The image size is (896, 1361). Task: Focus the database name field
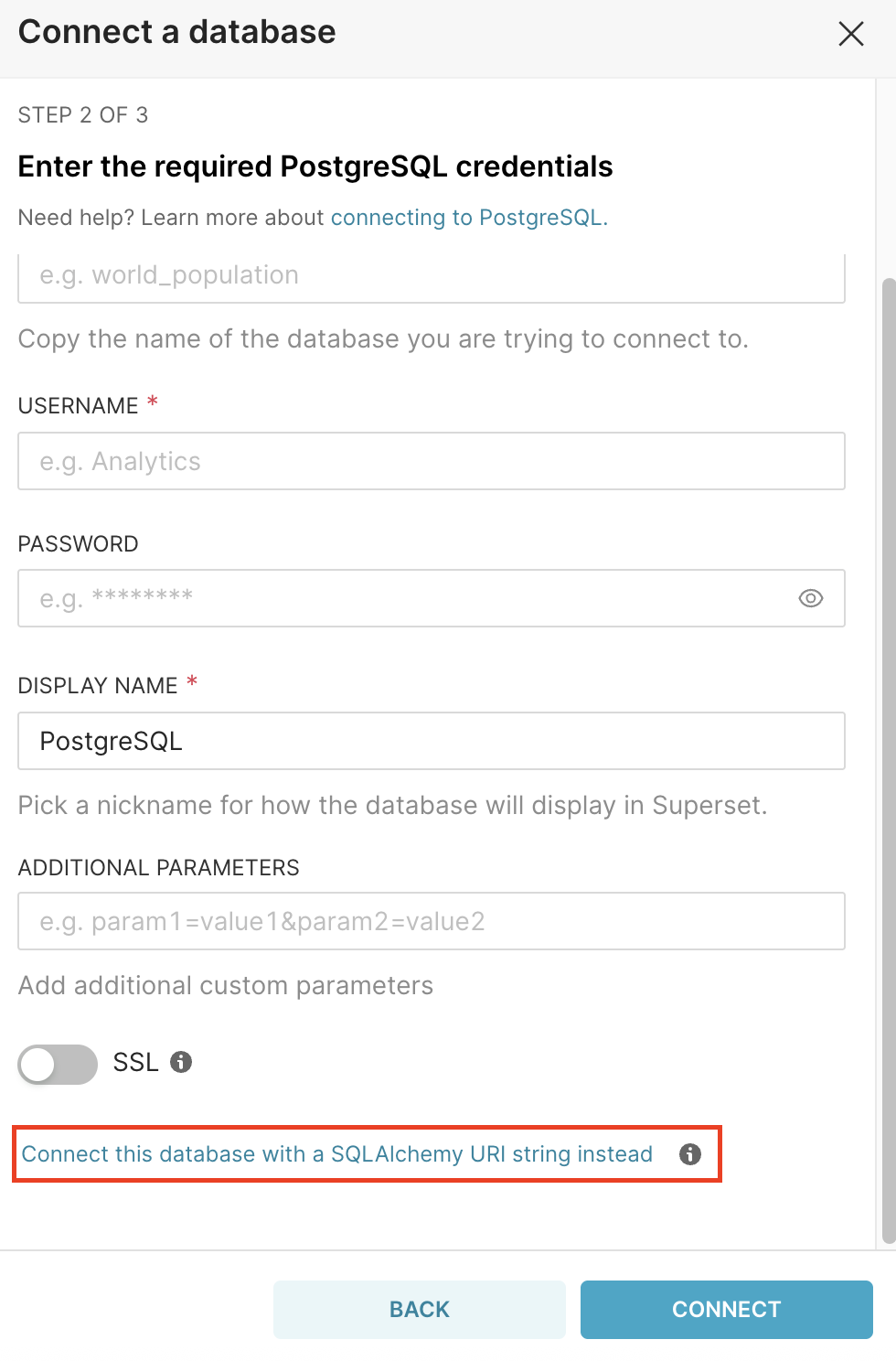pyautogui.click(x=431, y=276)
